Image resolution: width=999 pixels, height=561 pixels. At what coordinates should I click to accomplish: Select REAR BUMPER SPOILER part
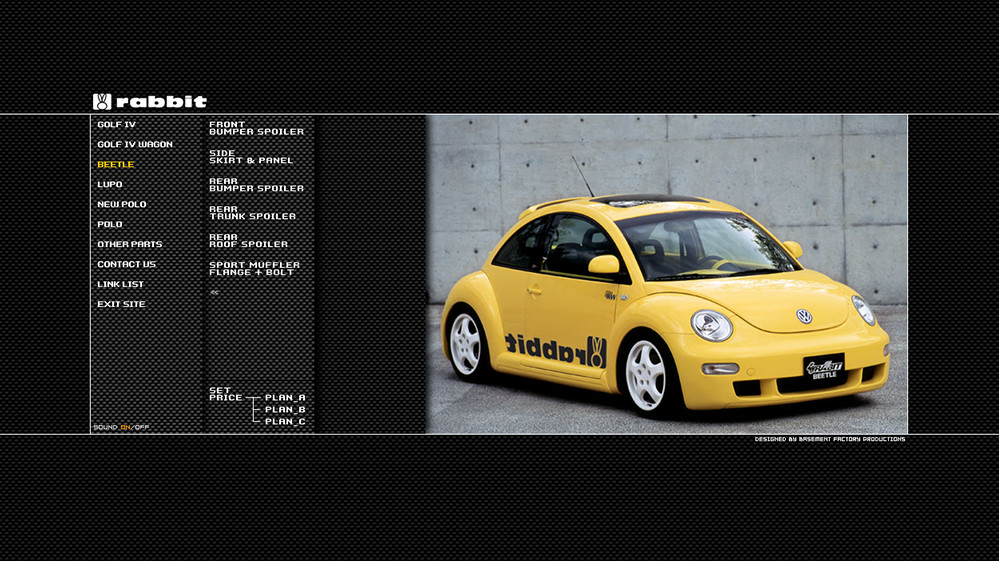257,185
